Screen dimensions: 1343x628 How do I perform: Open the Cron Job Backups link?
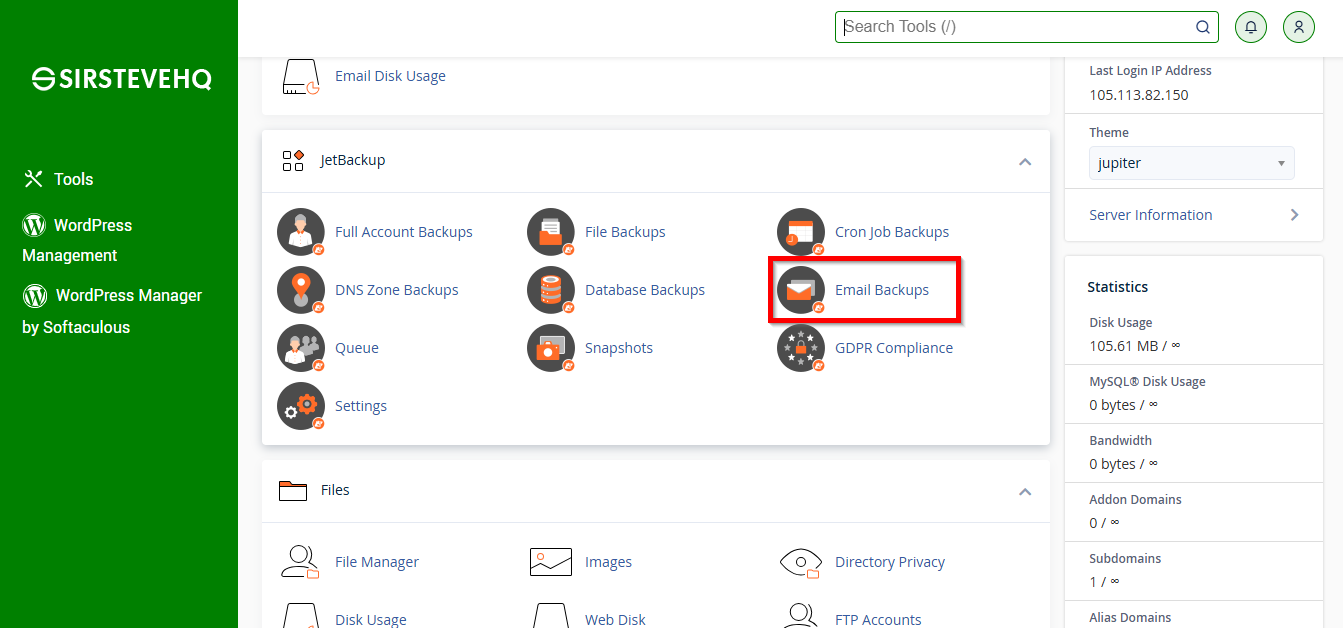point(892,232)
